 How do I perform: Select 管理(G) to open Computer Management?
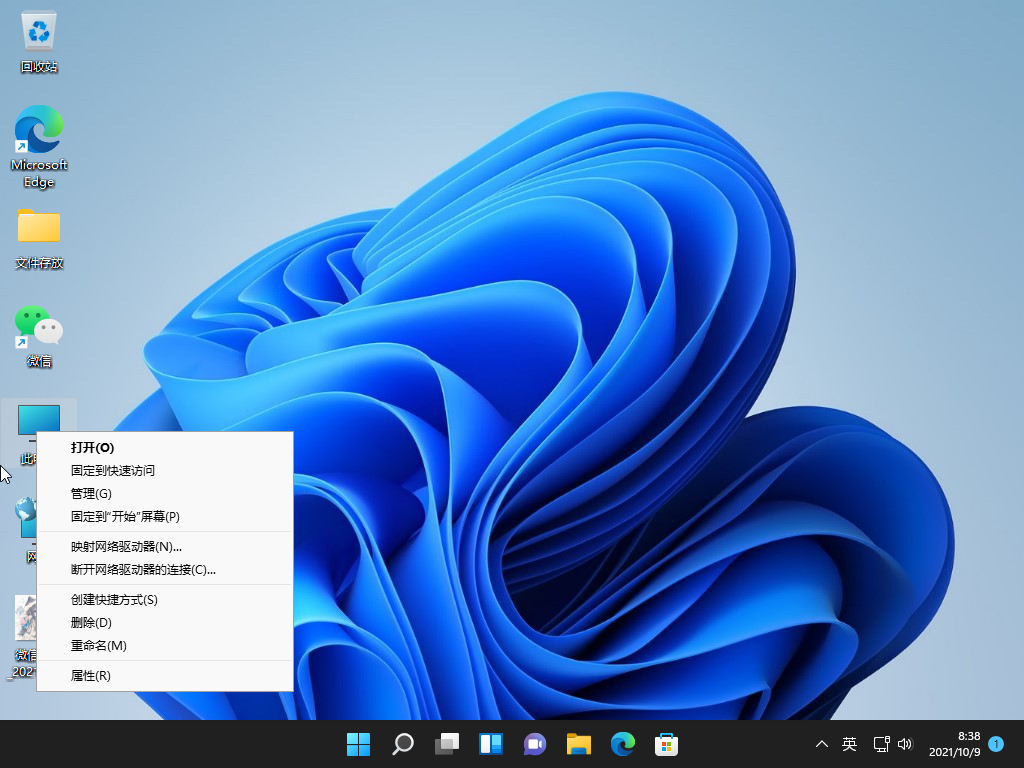pyautogui.click(x=90, y=494)
